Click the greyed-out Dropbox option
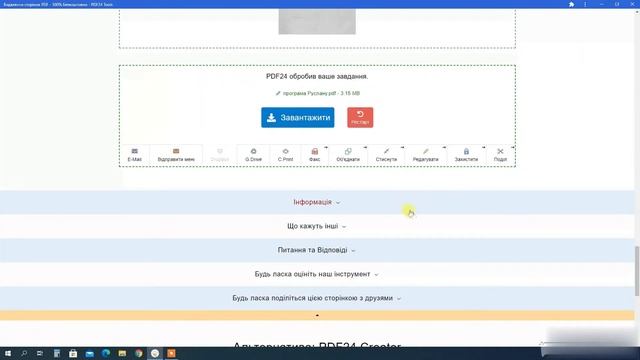This screenshot has width=640, height=360. 220,155
